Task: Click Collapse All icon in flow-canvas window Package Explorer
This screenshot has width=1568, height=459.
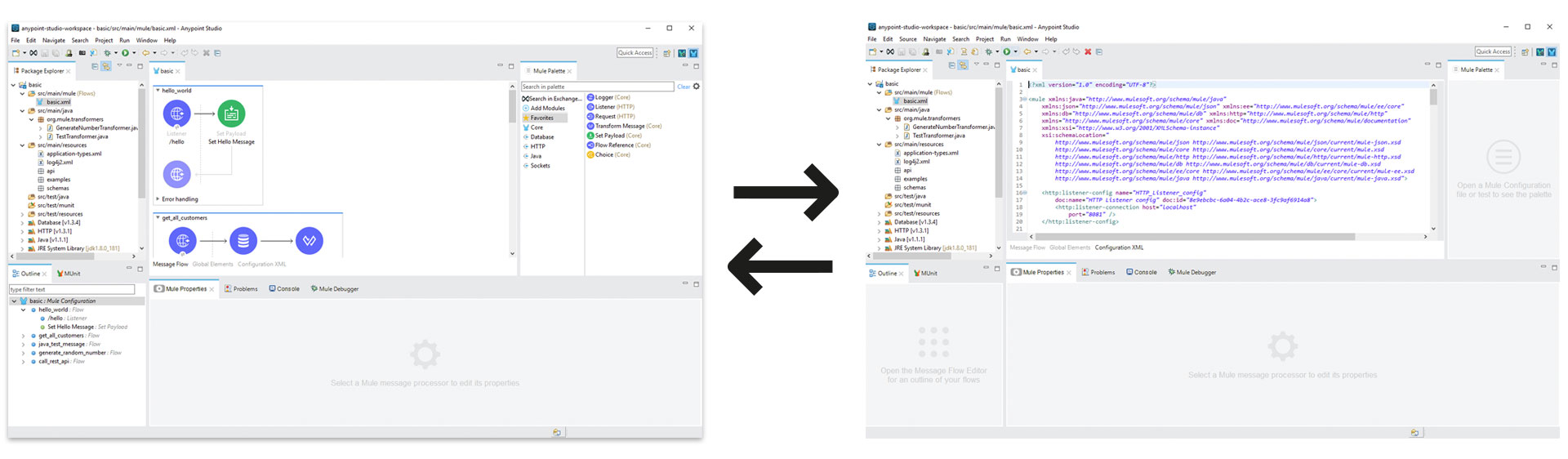Action: pyautogui.click(x=95, y=66)
